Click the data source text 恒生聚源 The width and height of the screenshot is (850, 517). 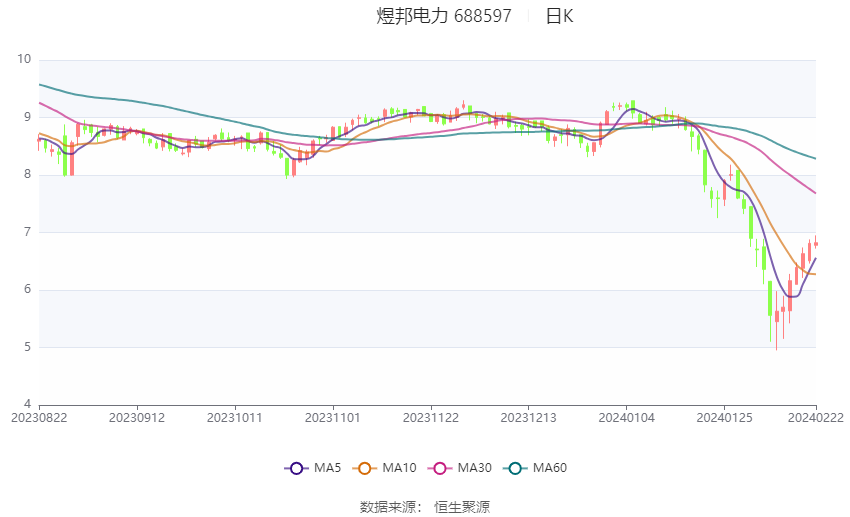(x=462, y=507)
